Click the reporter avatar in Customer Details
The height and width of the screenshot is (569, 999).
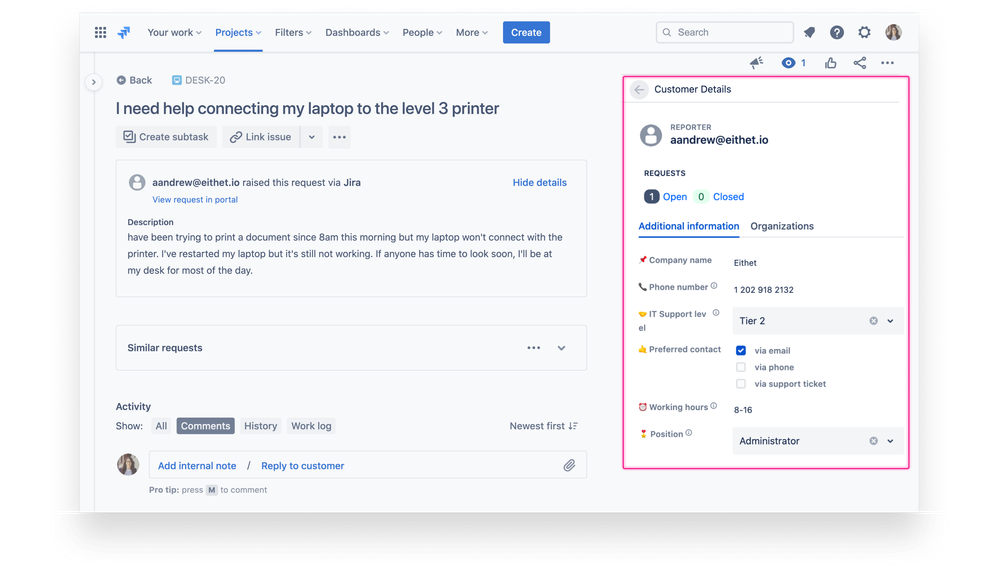pos(650,135)
